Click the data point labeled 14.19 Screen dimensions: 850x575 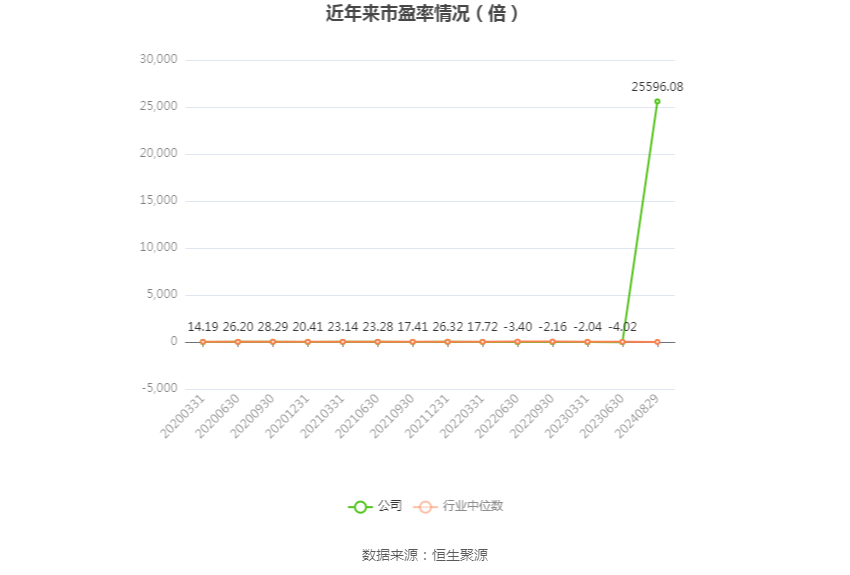203,342
